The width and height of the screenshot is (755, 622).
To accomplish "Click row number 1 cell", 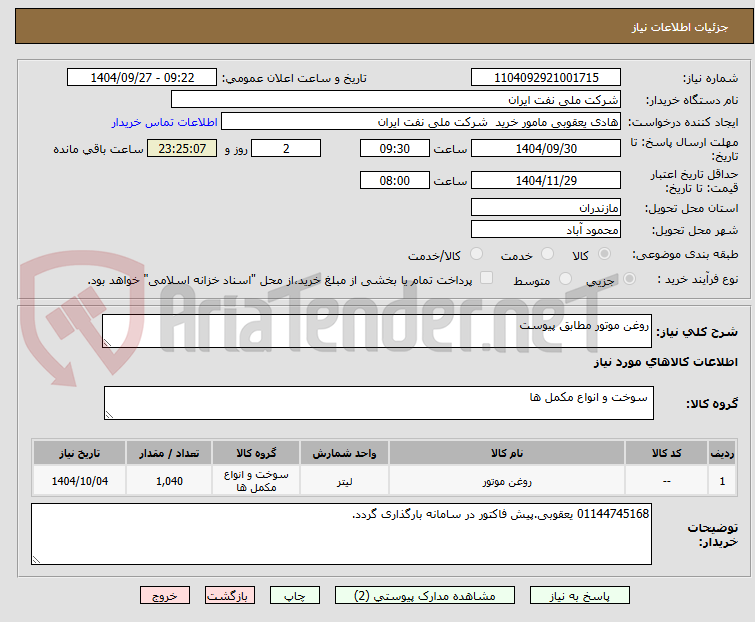I will [x=722, y=480].
